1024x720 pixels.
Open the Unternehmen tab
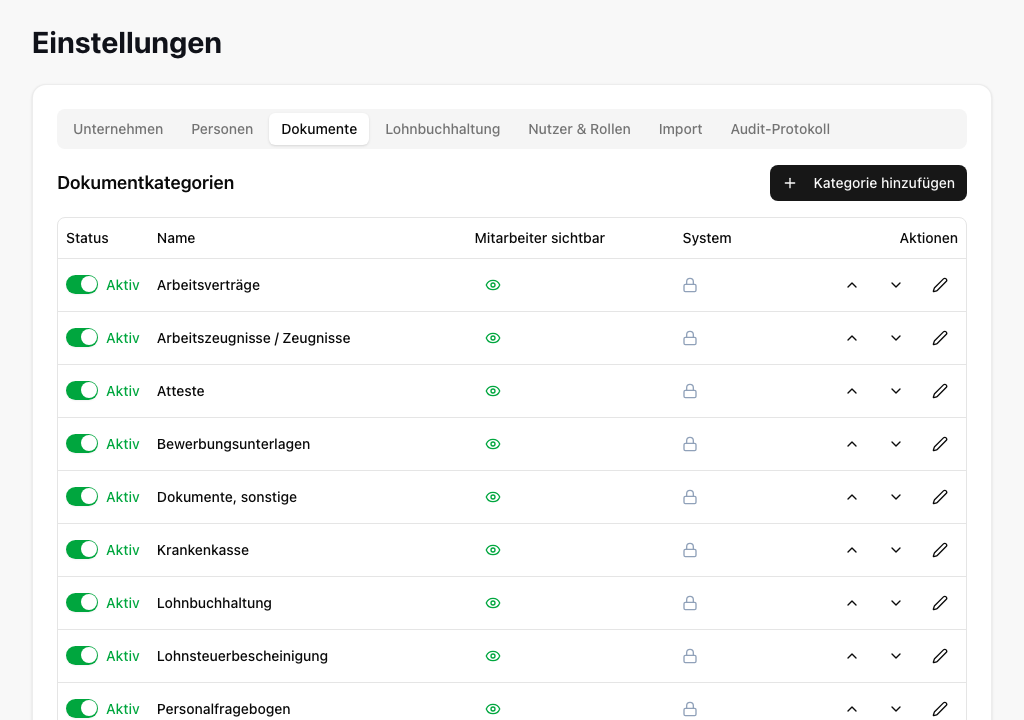point(118,129)
